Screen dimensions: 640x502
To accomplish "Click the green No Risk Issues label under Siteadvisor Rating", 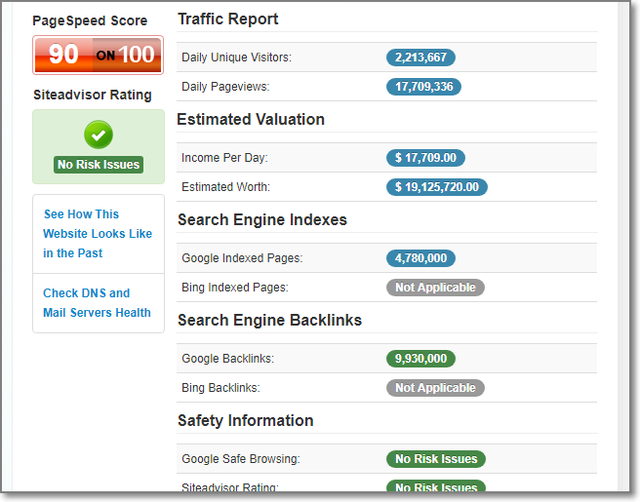I will pyautogui.click(x=98, y=164).
